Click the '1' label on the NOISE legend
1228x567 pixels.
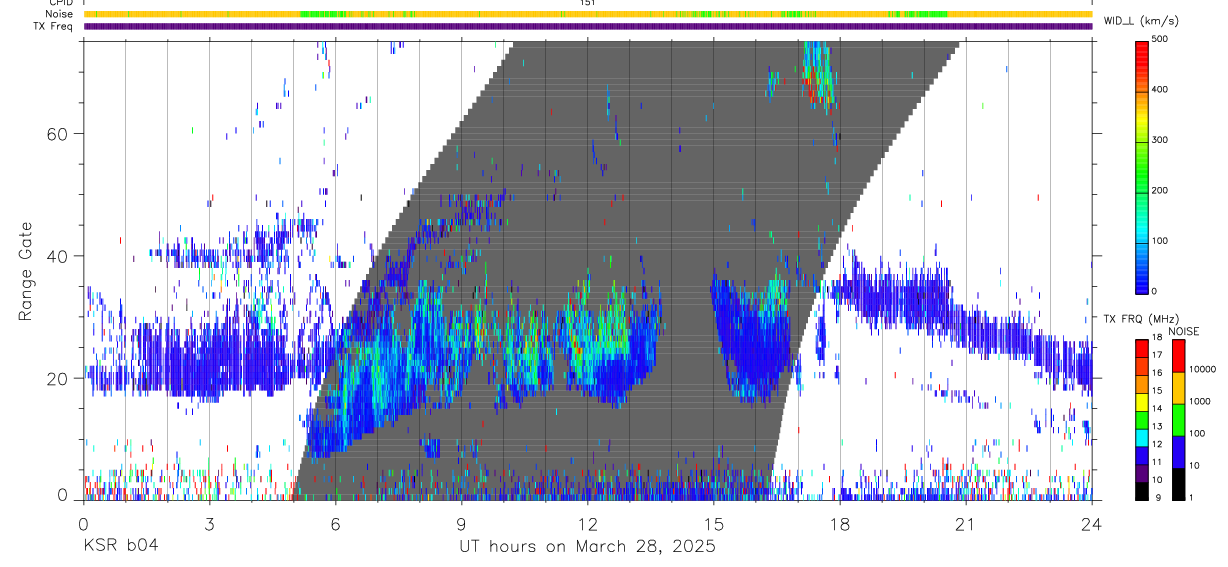[x=1191, y=497]
